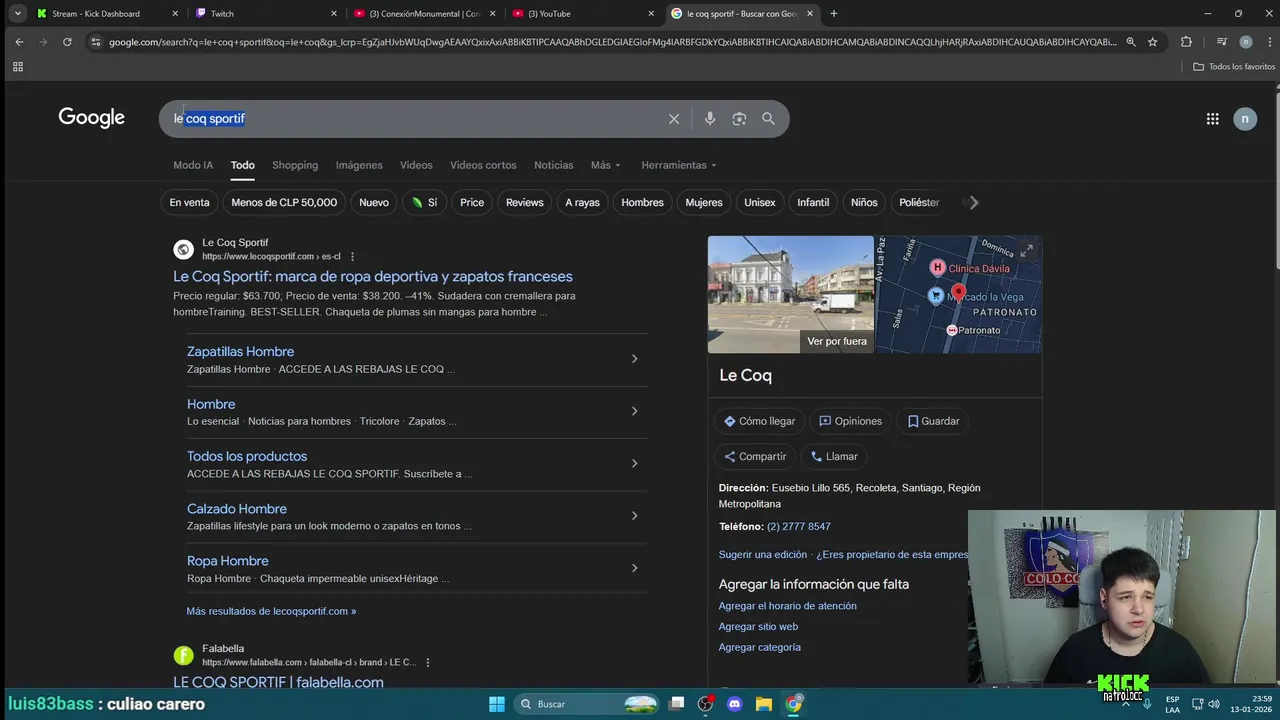Open File Explorer from the taskbar
This screenshot has width=1280, height=720.
764,704
